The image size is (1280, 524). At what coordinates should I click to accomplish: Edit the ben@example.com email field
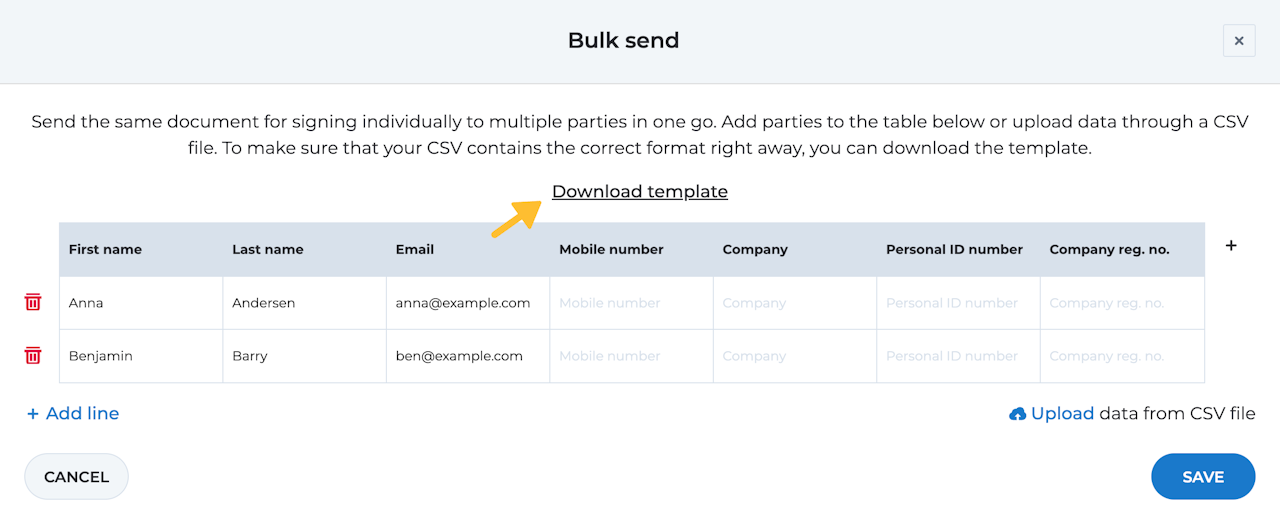click(467, 356)
